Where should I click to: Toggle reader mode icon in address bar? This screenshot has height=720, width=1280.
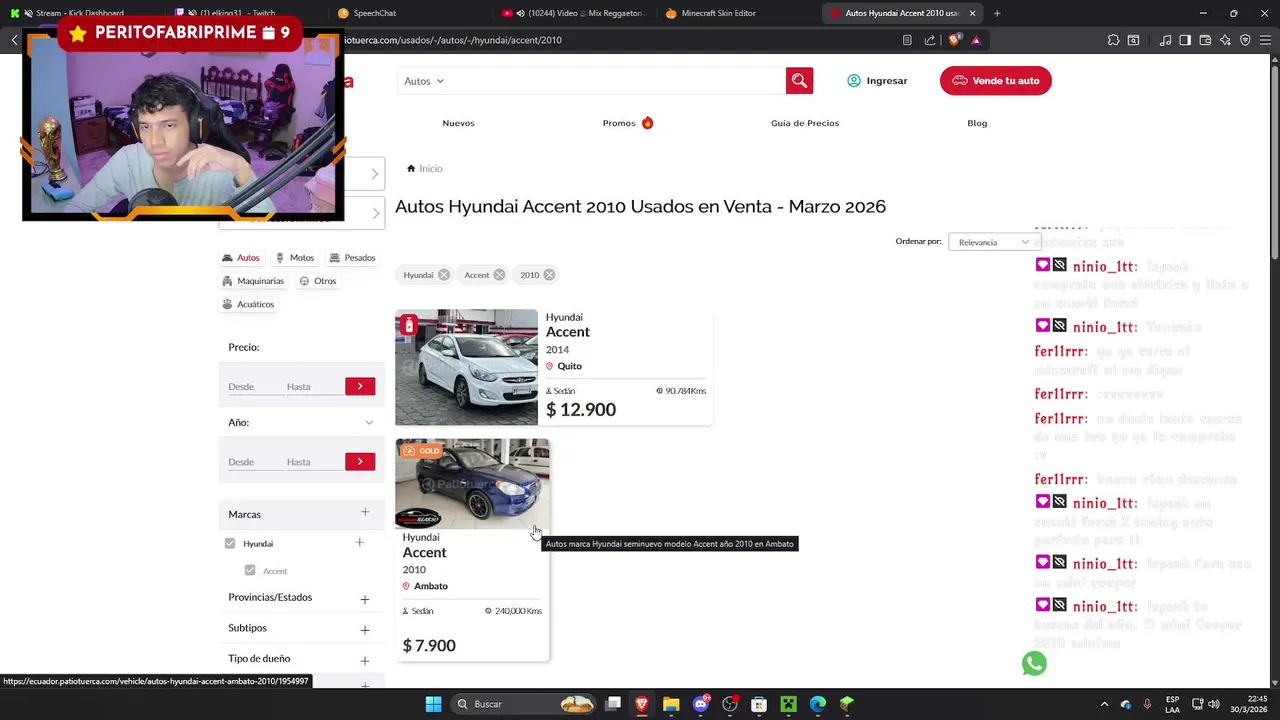pos(907,40)
